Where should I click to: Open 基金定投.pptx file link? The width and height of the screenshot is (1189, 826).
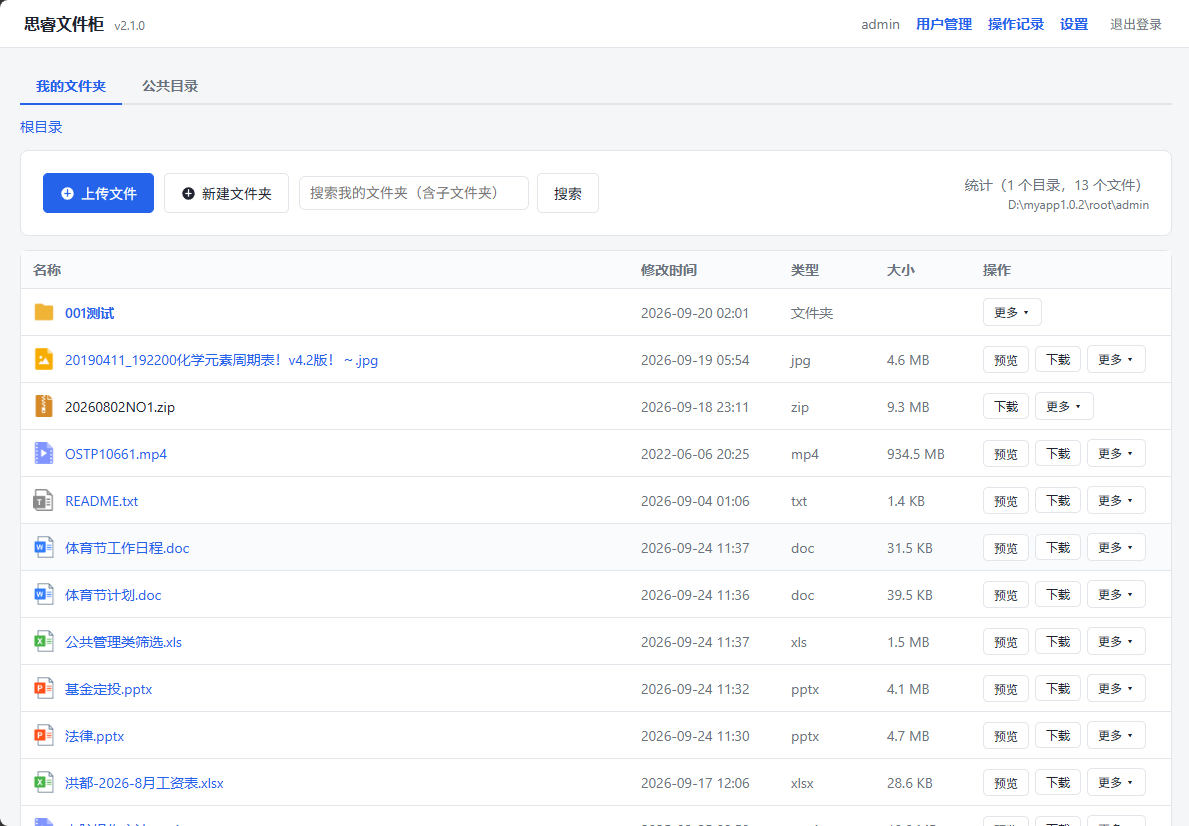[108, 689]
